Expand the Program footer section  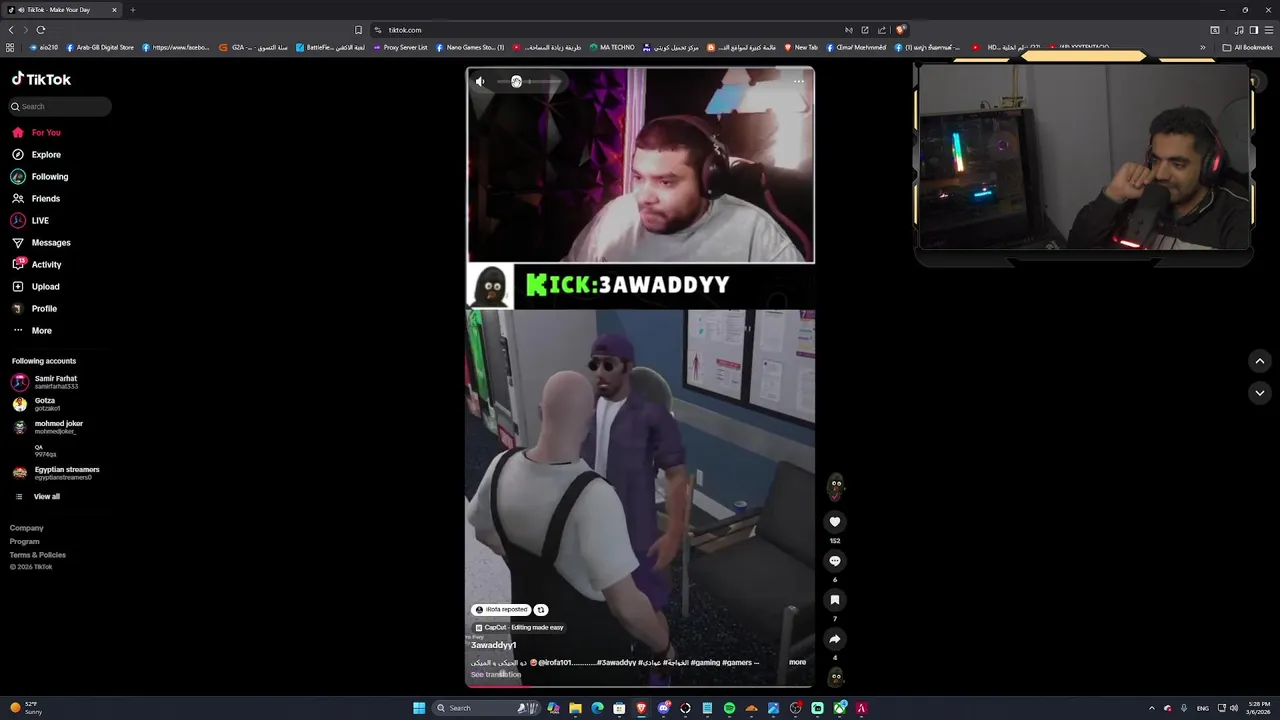[25, 541]
